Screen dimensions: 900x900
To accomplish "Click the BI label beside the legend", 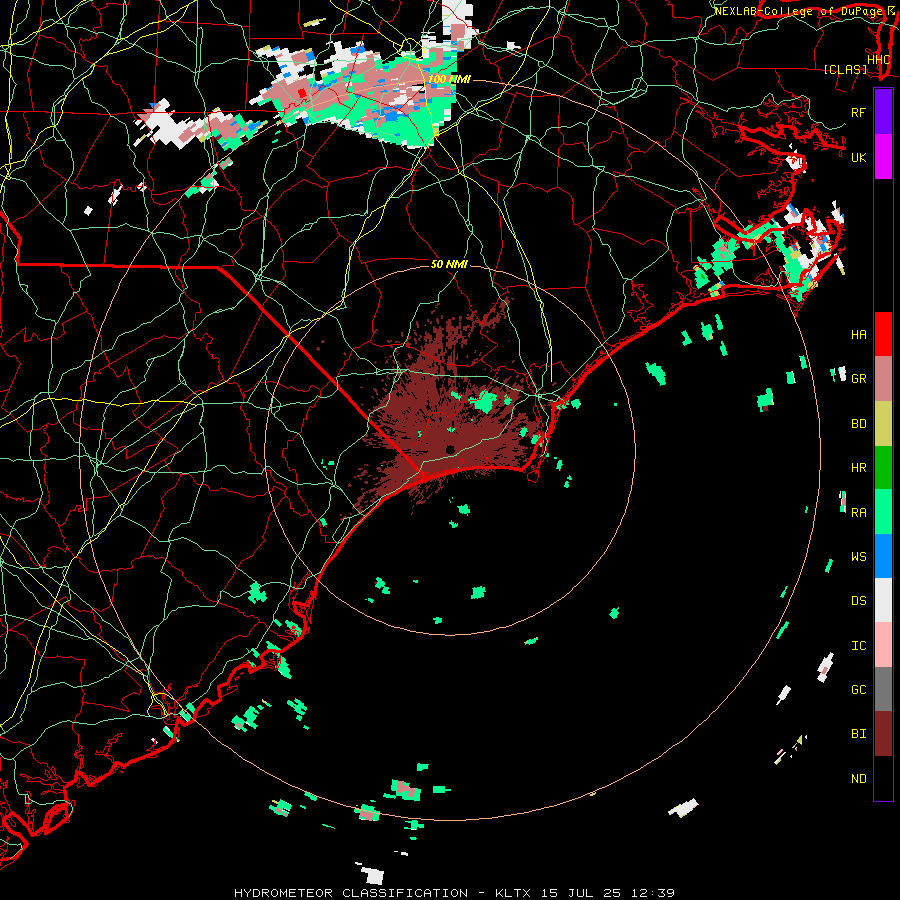I will 858,734.
